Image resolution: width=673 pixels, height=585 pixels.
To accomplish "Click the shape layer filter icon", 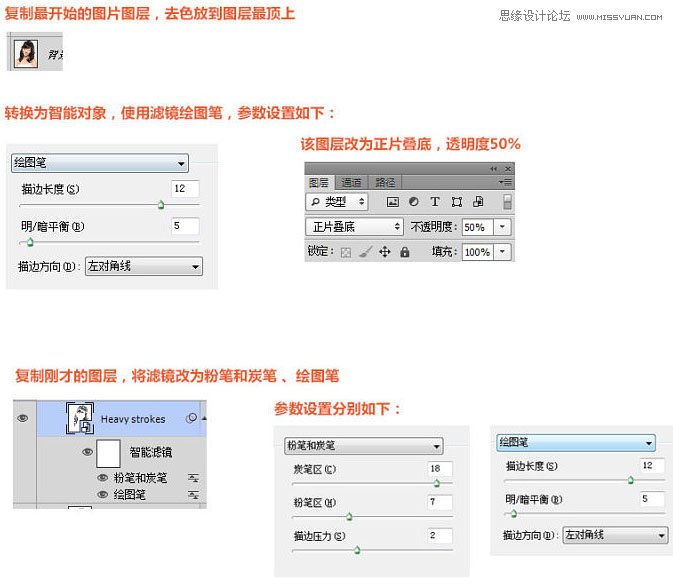I will coord(457,202).
